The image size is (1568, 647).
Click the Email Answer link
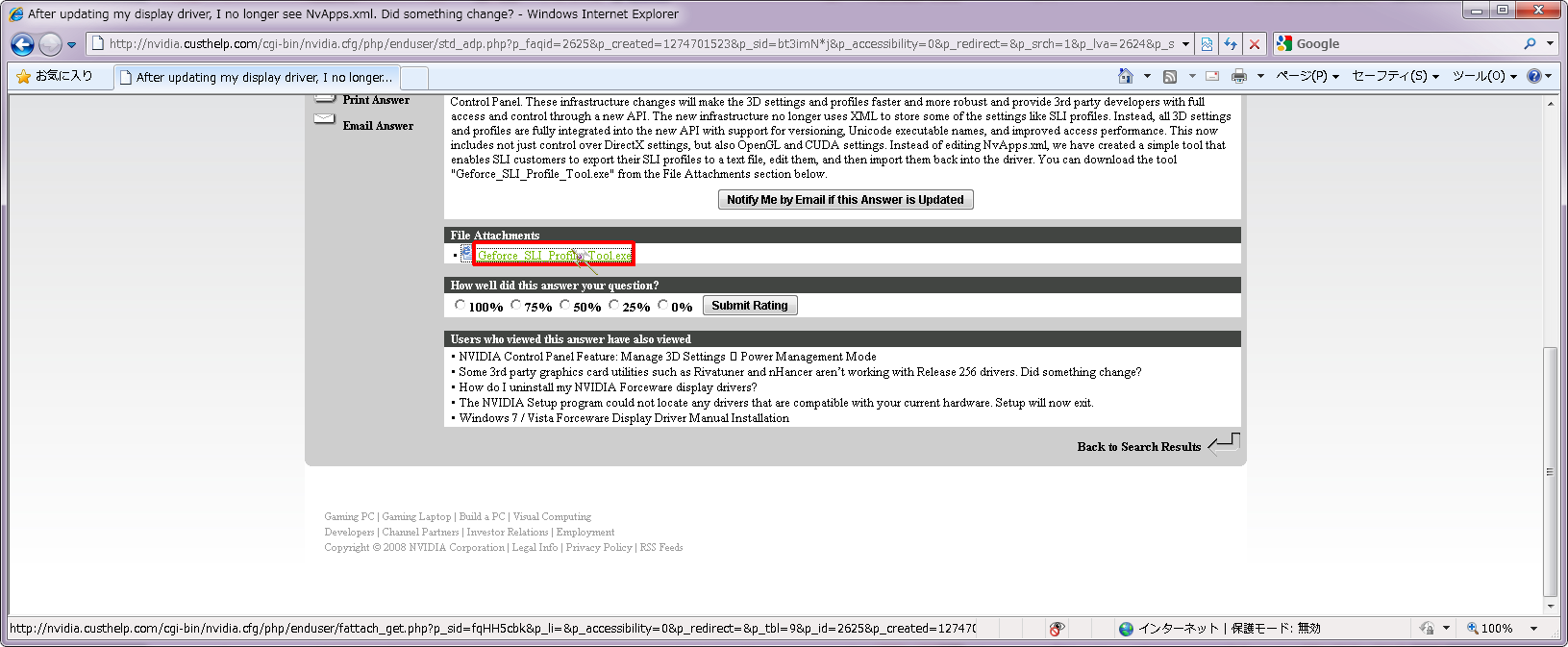click(378, 126)
